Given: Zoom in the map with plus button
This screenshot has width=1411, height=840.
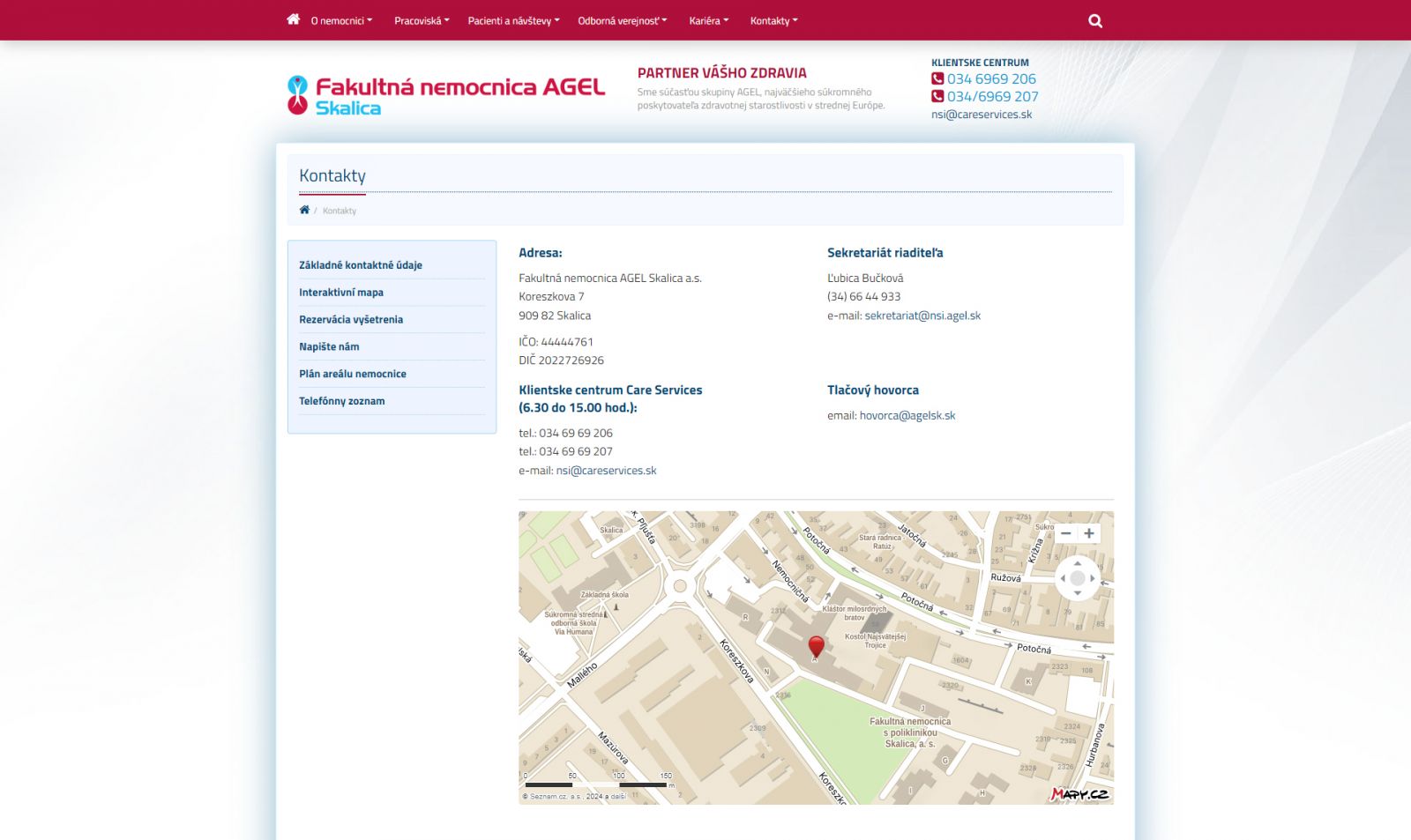Looking at the screenshot, I should coord(1089,533).
